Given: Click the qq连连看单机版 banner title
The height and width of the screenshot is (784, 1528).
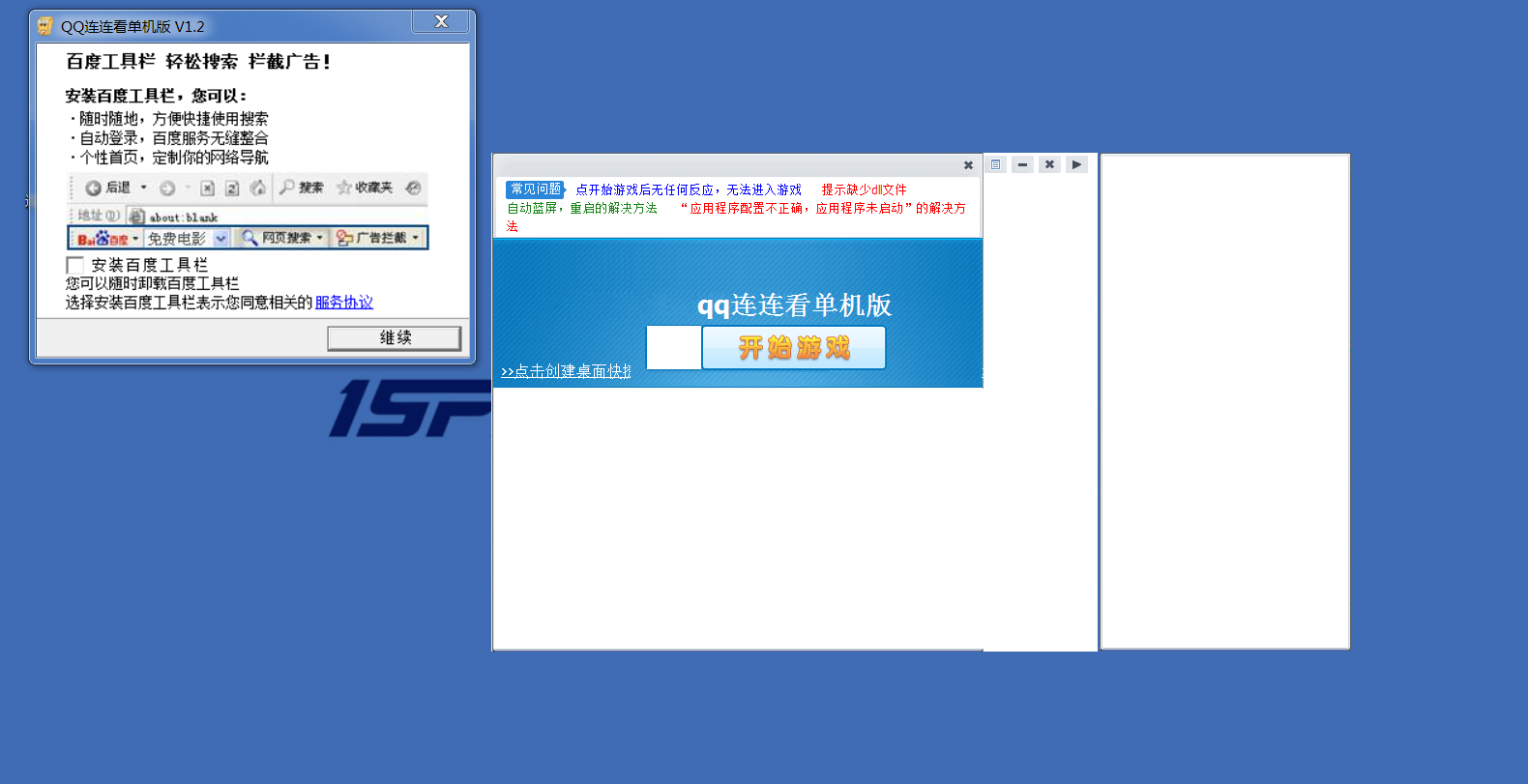Looking at the screenshot, I should pos(794,305).
